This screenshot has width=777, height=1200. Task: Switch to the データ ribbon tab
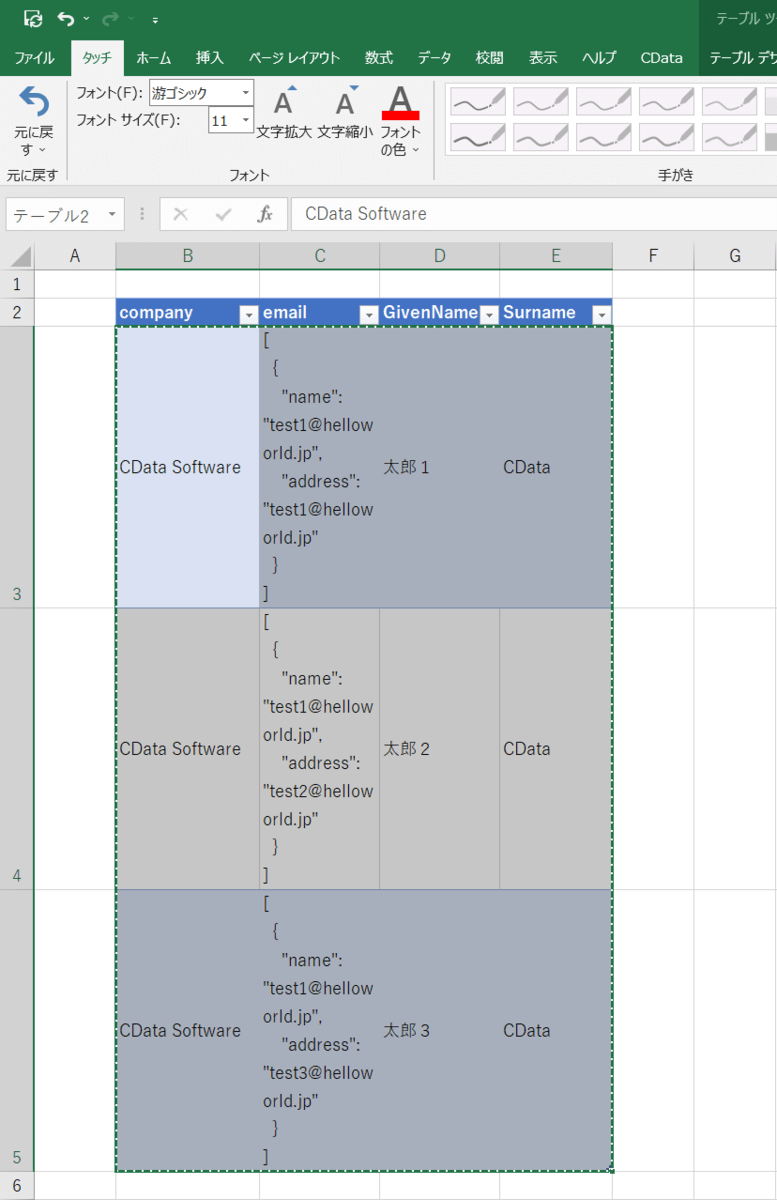[434, 58]
